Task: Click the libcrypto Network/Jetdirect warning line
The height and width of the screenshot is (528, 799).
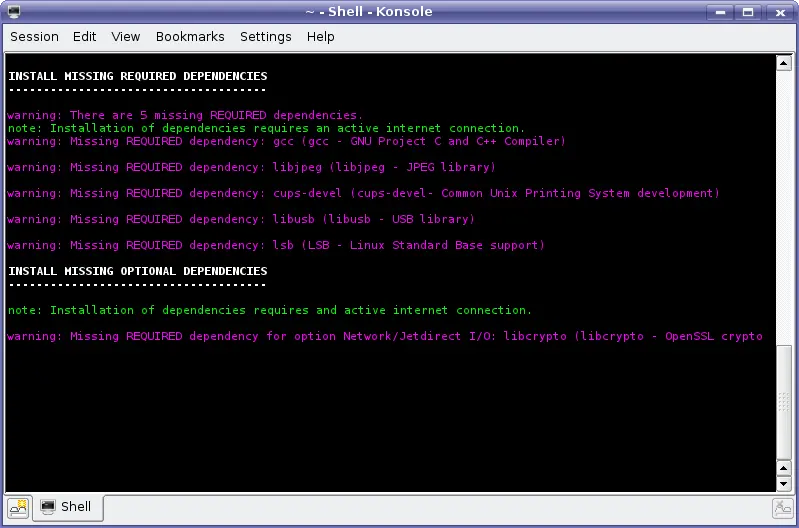Action: [385, 336]
